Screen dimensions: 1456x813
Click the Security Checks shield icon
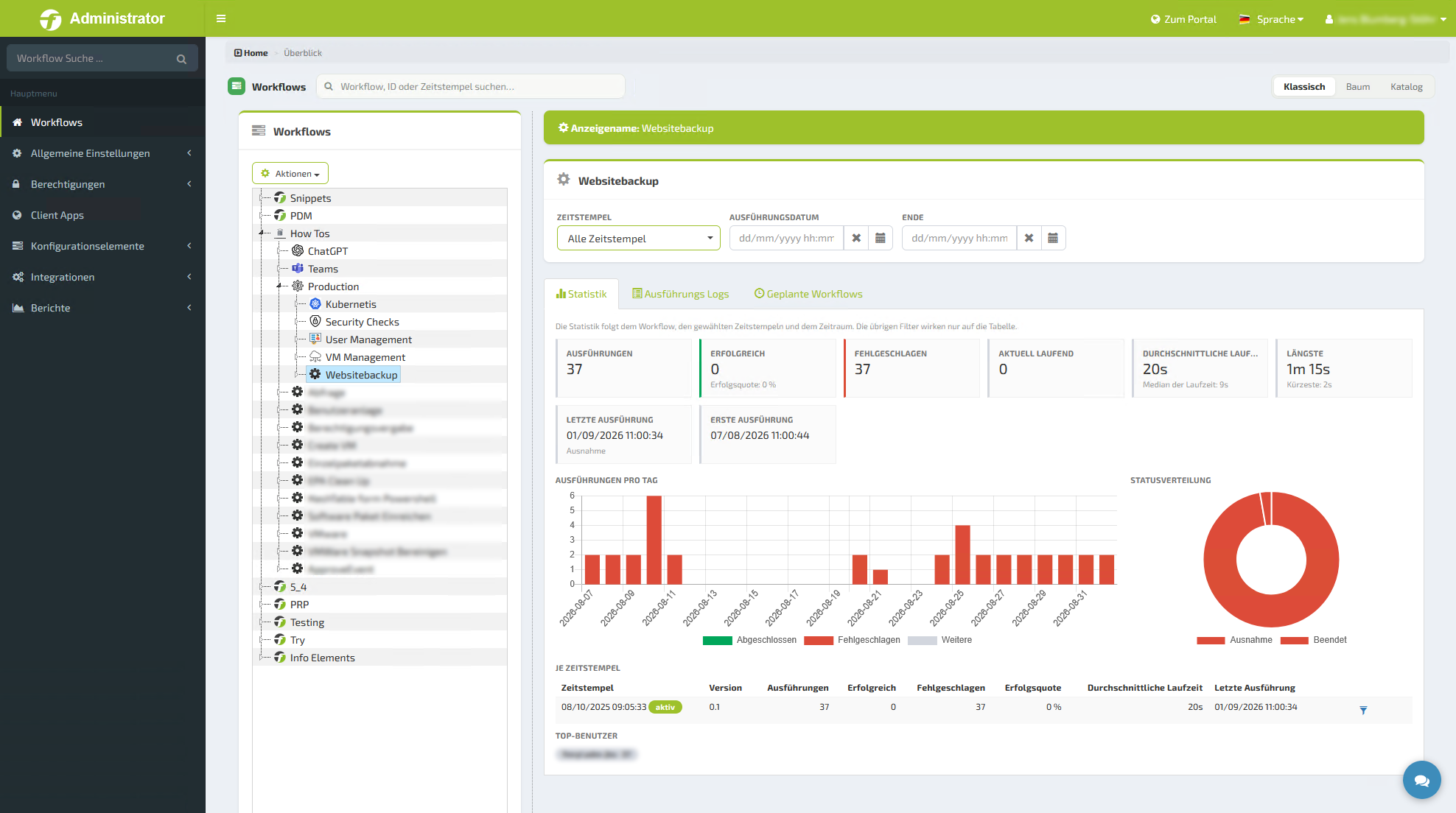pos(315,321)
